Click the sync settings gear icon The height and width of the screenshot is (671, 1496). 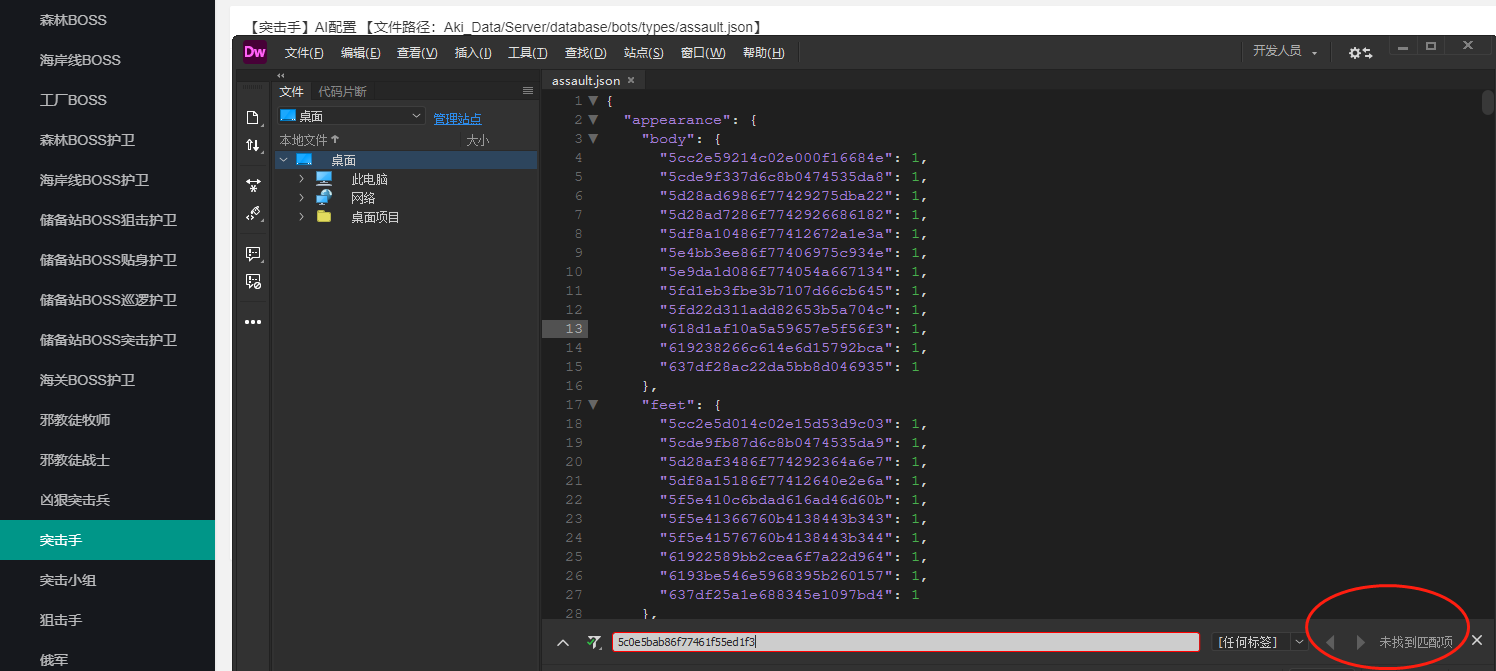point(1360,53)
